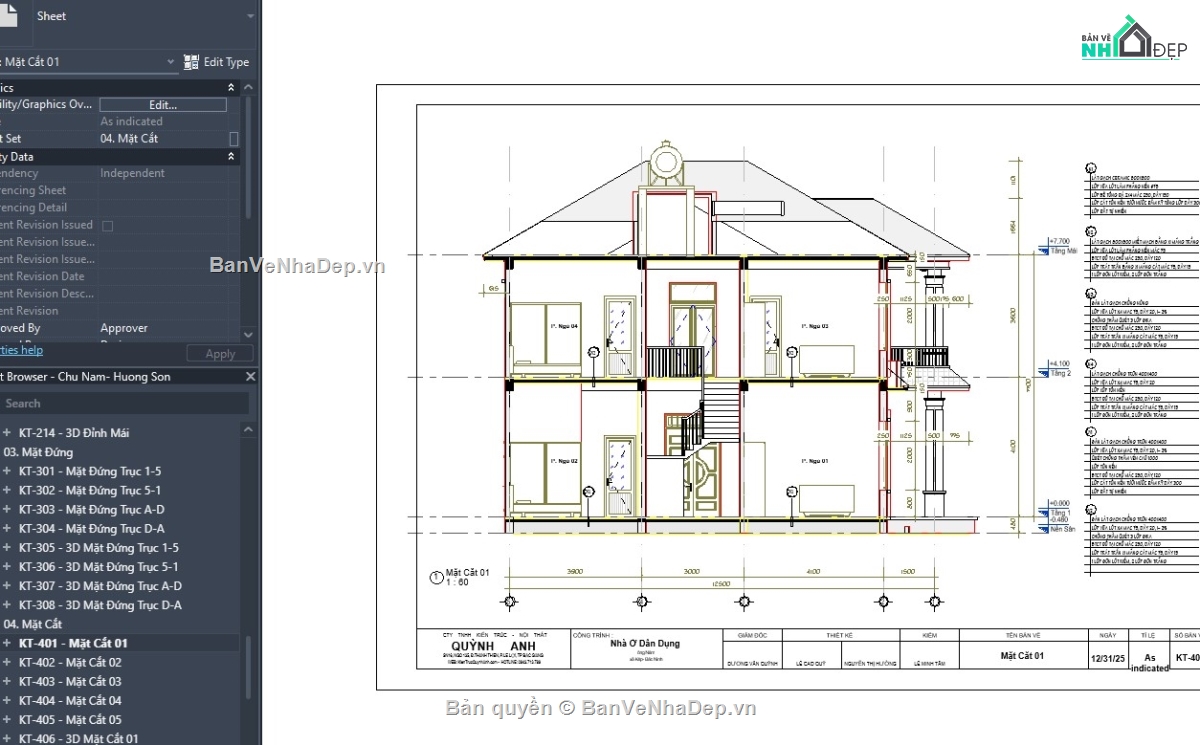This screenshot has width=1200, height=745.
Task: Expand KT-214 - 3D Đỉnh Mái node
Action: (7, 433)
